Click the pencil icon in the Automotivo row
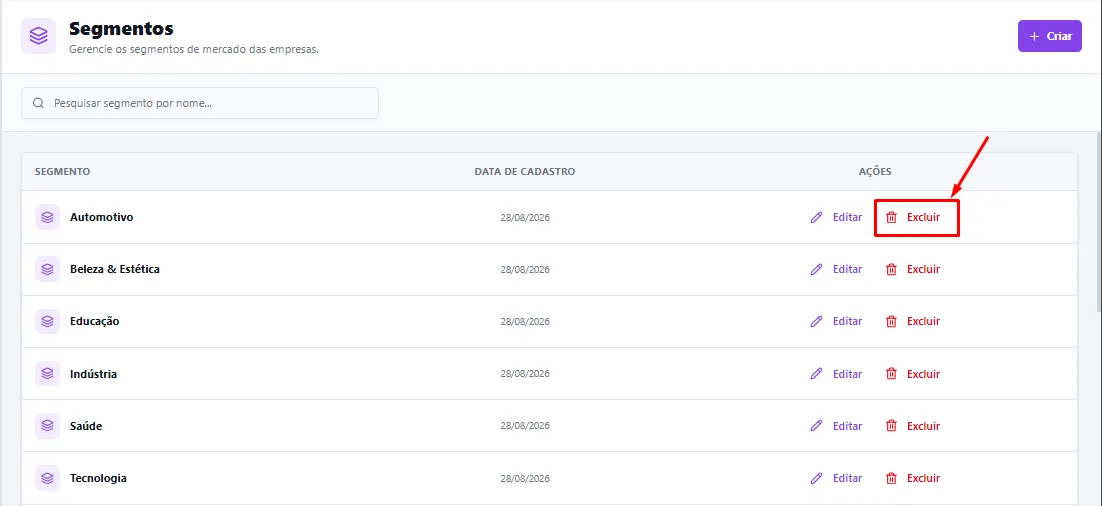Image resolution: width=1102 pixels, height=506 pixels. pyautogui.click(x=816, y=217)
